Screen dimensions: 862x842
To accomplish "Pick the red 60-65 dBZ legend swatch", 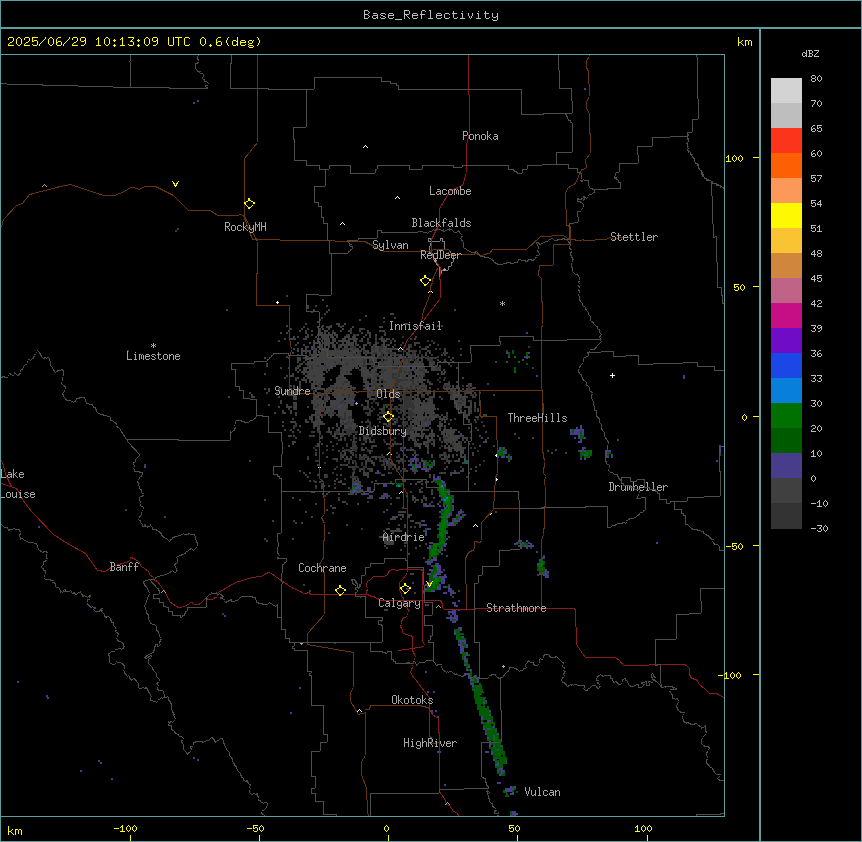I will point(786,140).
